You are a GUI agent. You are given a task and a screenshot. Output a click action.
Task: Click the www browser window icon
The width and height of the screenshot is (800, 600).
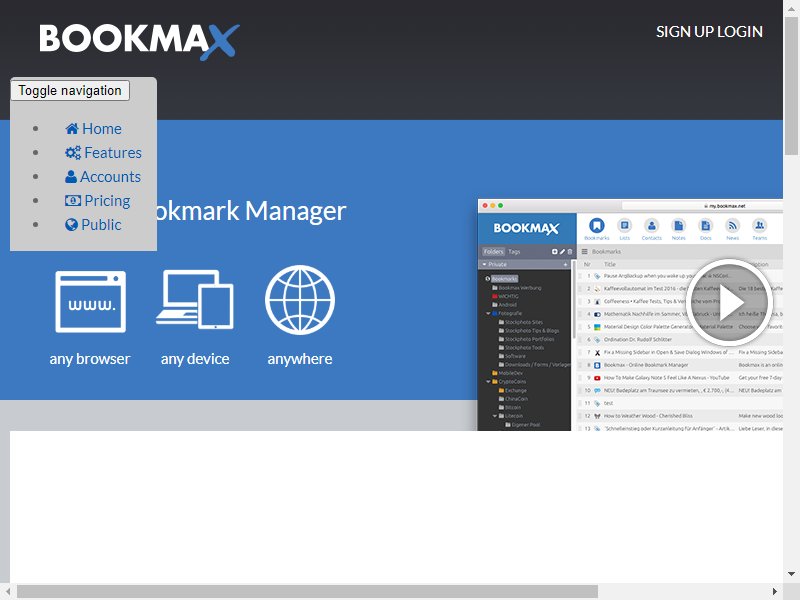[x=90, y=302]
